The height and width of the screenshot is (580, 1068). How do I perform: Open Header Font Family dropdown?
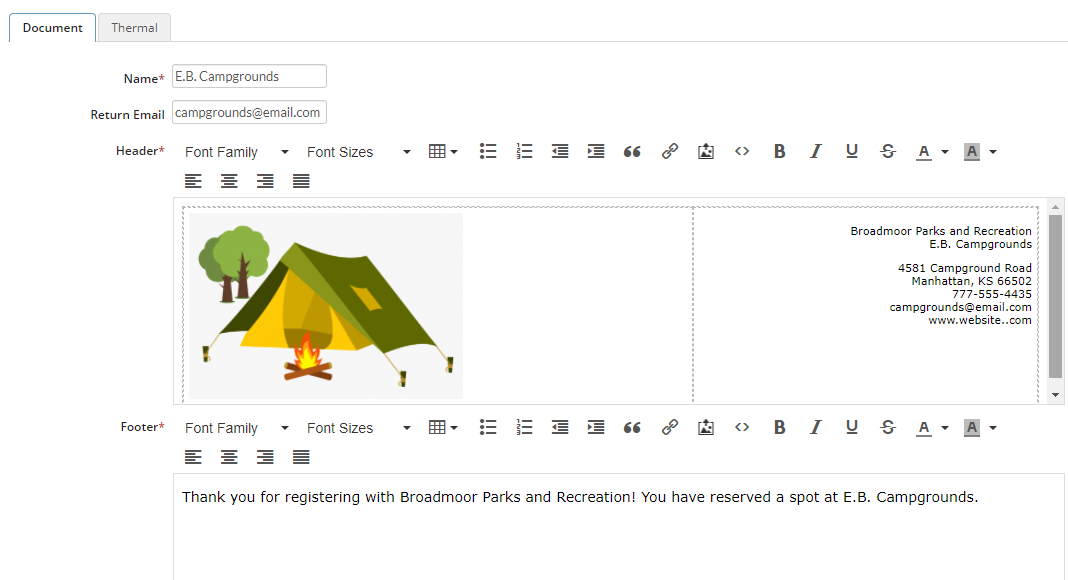(236, 152)
